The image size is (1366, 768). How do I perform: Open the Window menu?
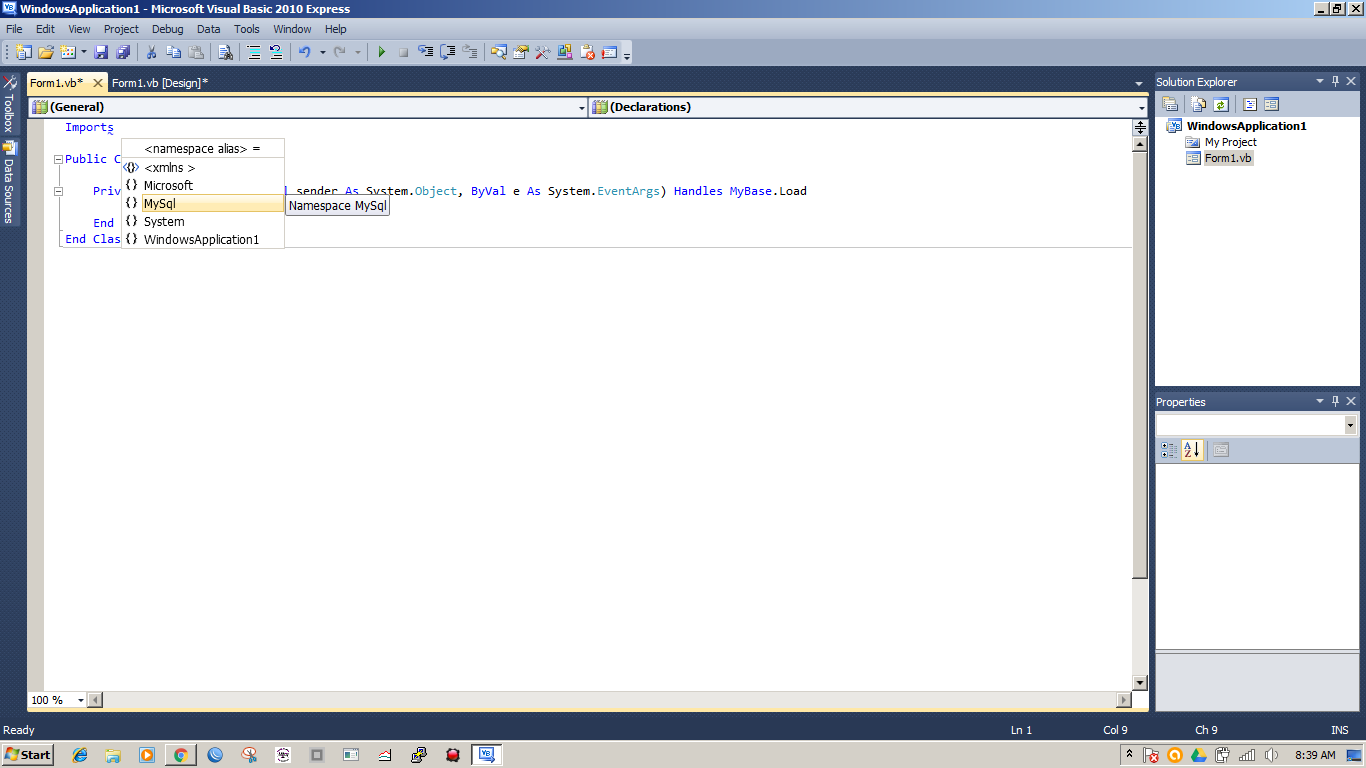(x=292, y=29)
